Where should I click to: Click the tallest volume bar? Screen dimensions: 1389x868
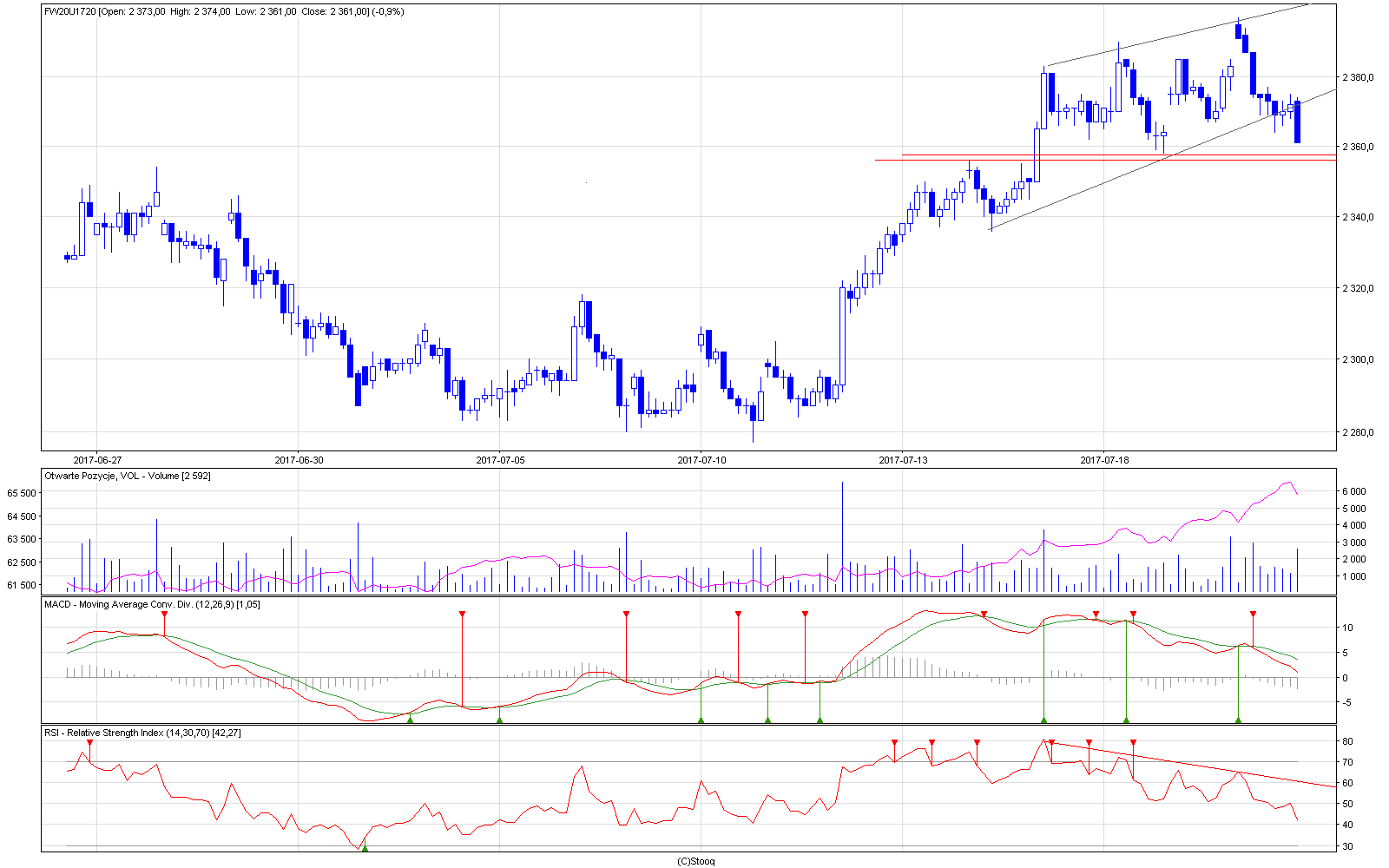[842, 536]
